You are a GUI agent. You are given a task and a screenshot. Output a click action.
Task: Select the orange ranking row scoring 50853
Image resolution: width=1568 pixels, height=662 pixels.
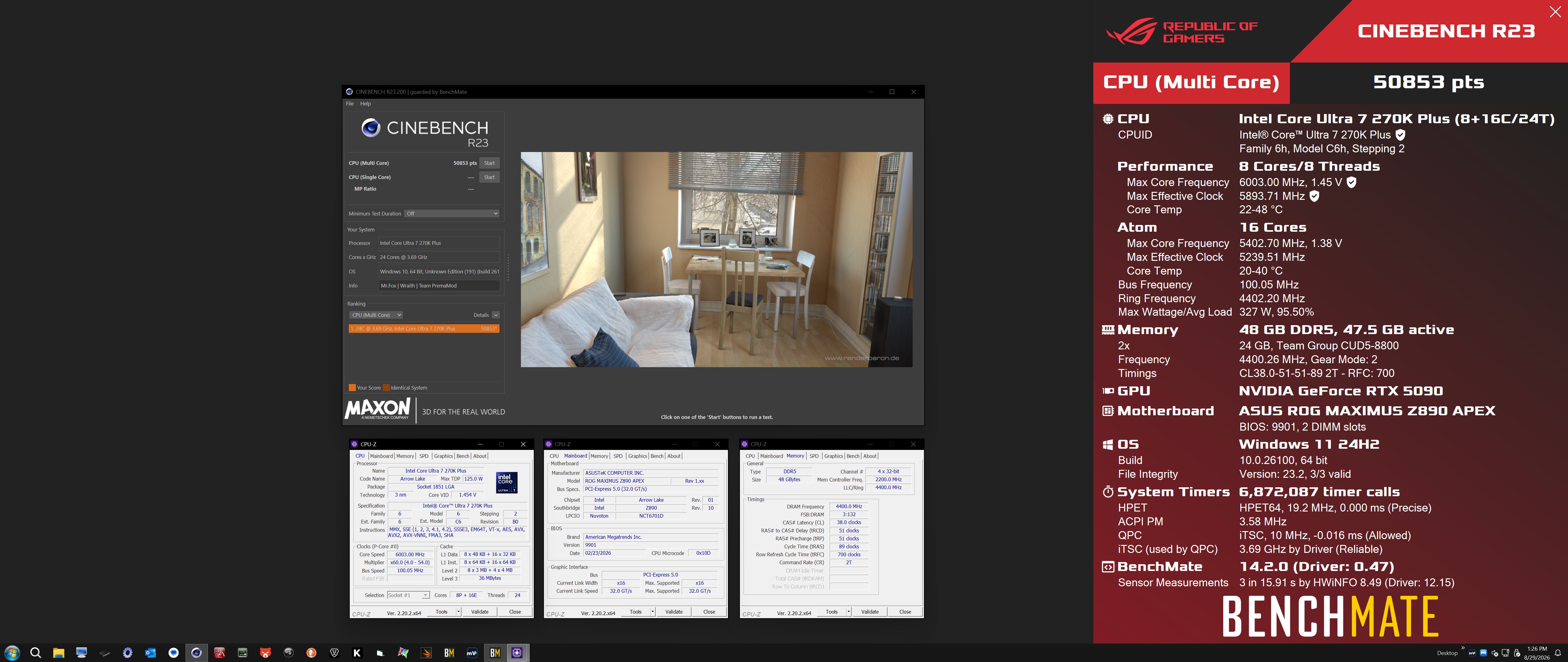pyautogui.click(x=424, y=329)
